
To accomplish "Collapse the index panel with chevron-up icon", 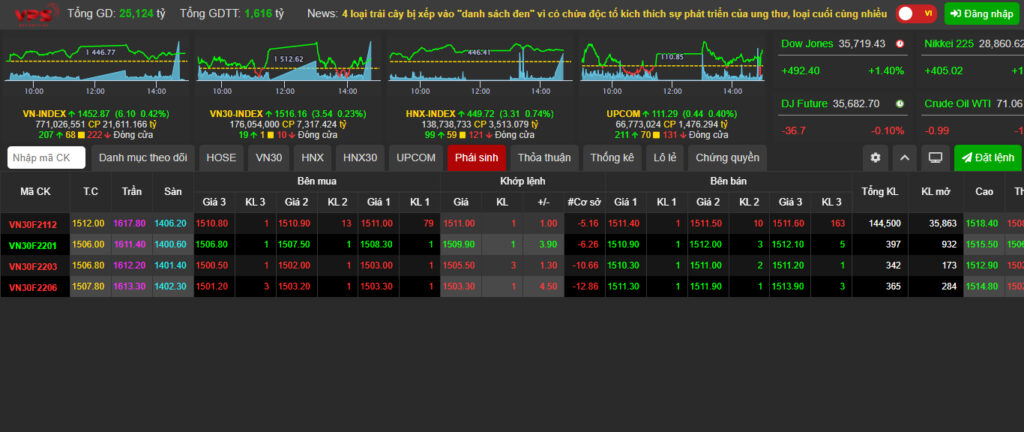I will click(x=904, y=157).
